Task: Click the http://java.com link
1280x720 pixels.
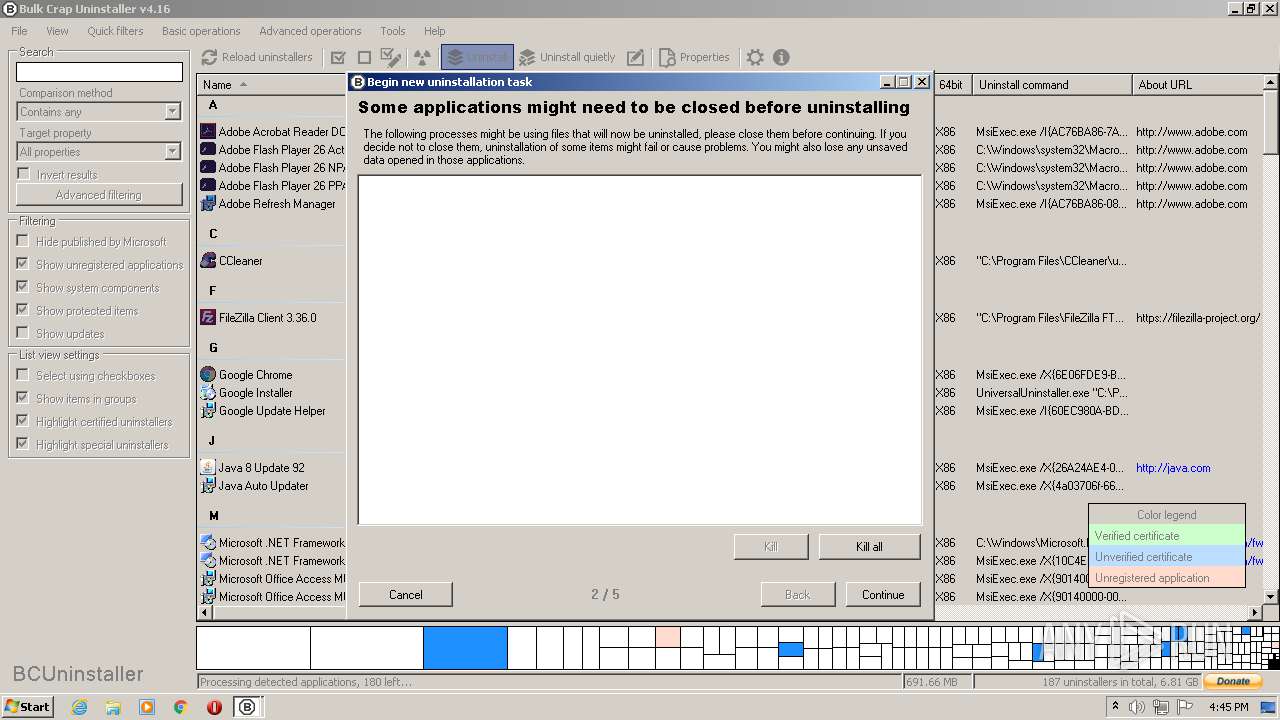Action: 1173,467
